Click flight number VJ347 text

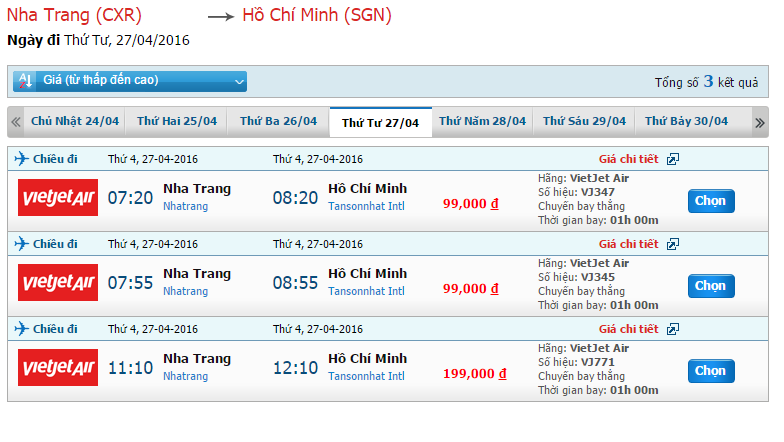(x=598, y=192)
